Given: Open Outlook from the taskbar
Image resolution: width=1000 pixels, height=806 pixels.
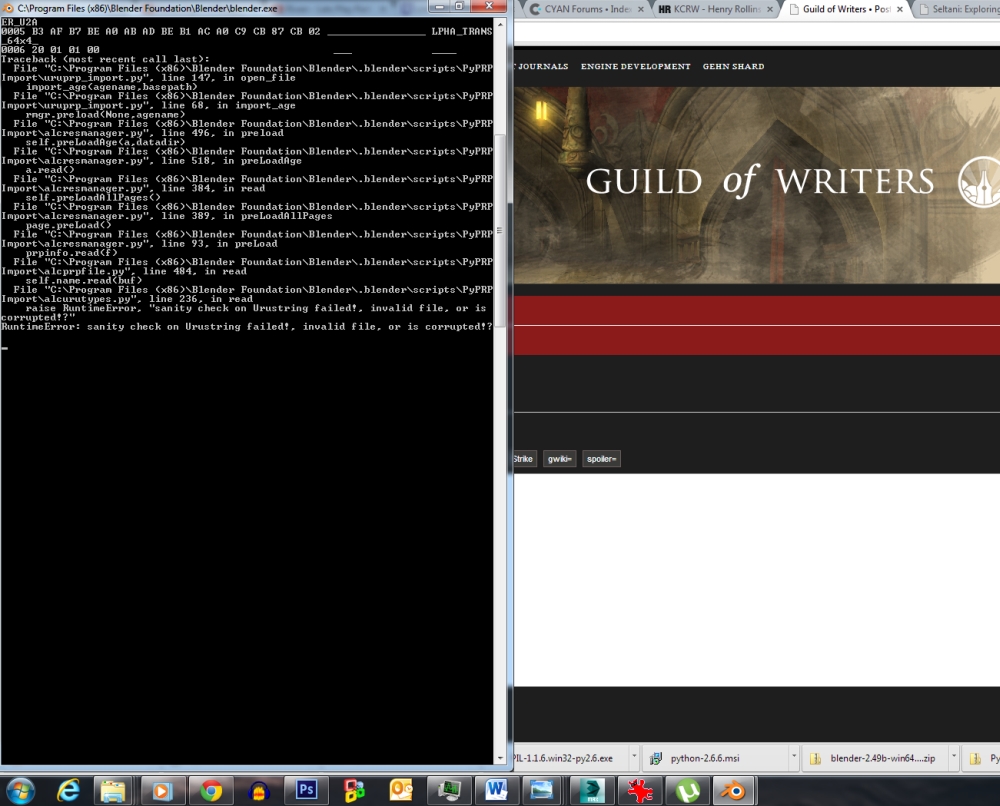Looking at the screenshot, I should (x=401, y=791).
